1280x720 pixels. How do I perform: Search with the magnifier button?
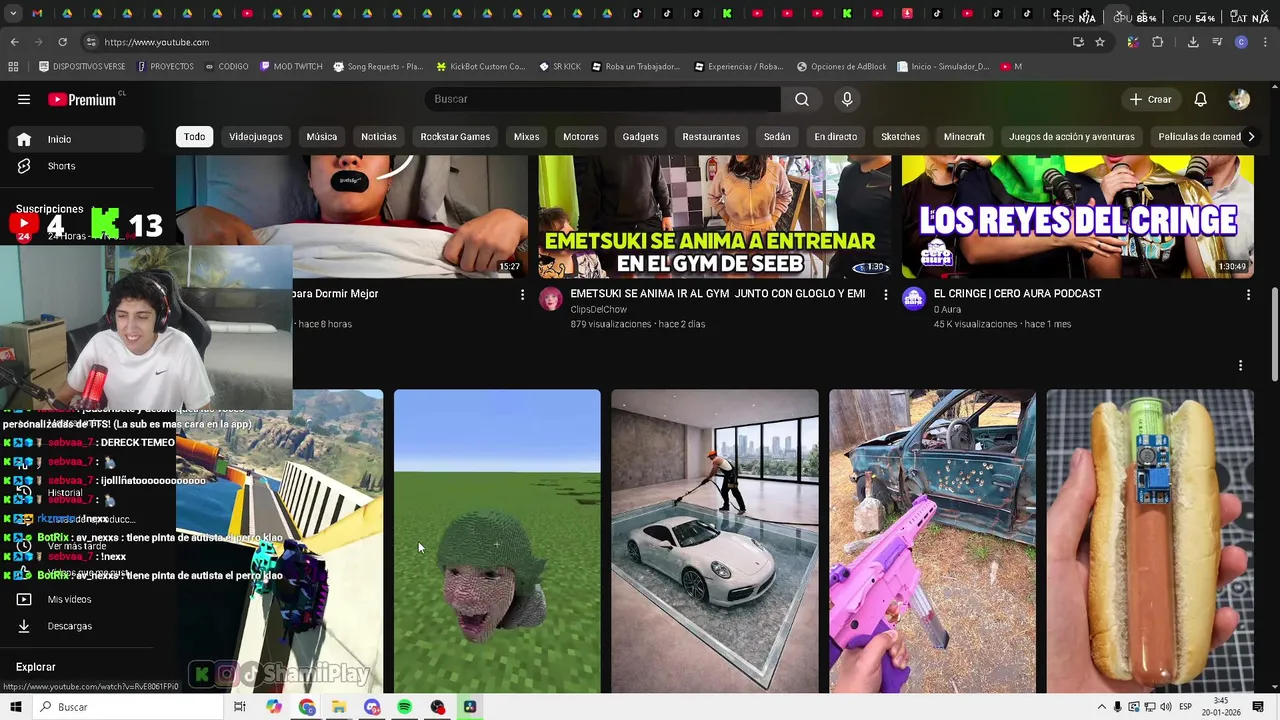tap(802, 99)
